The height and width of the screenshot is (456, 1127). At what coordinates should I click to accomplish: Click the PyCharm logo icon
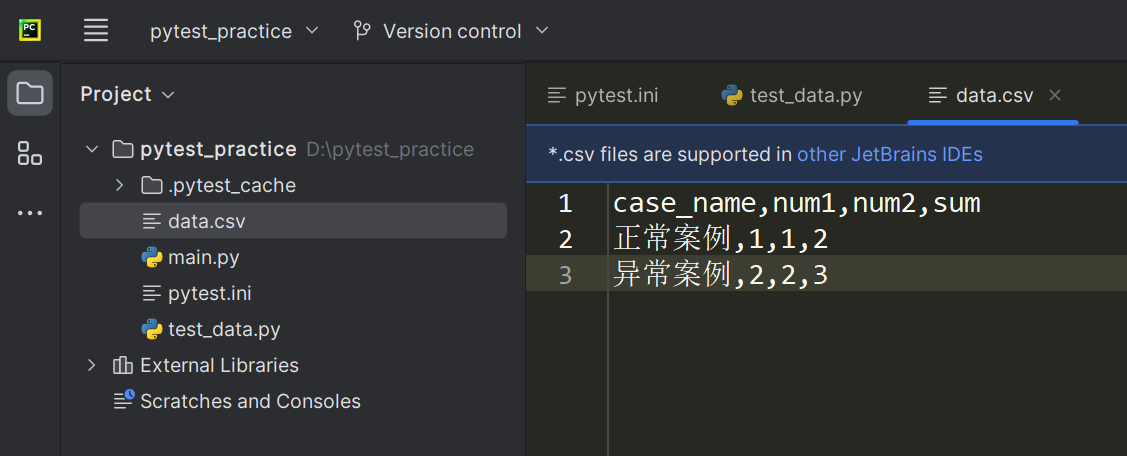(x=30, y=30)
